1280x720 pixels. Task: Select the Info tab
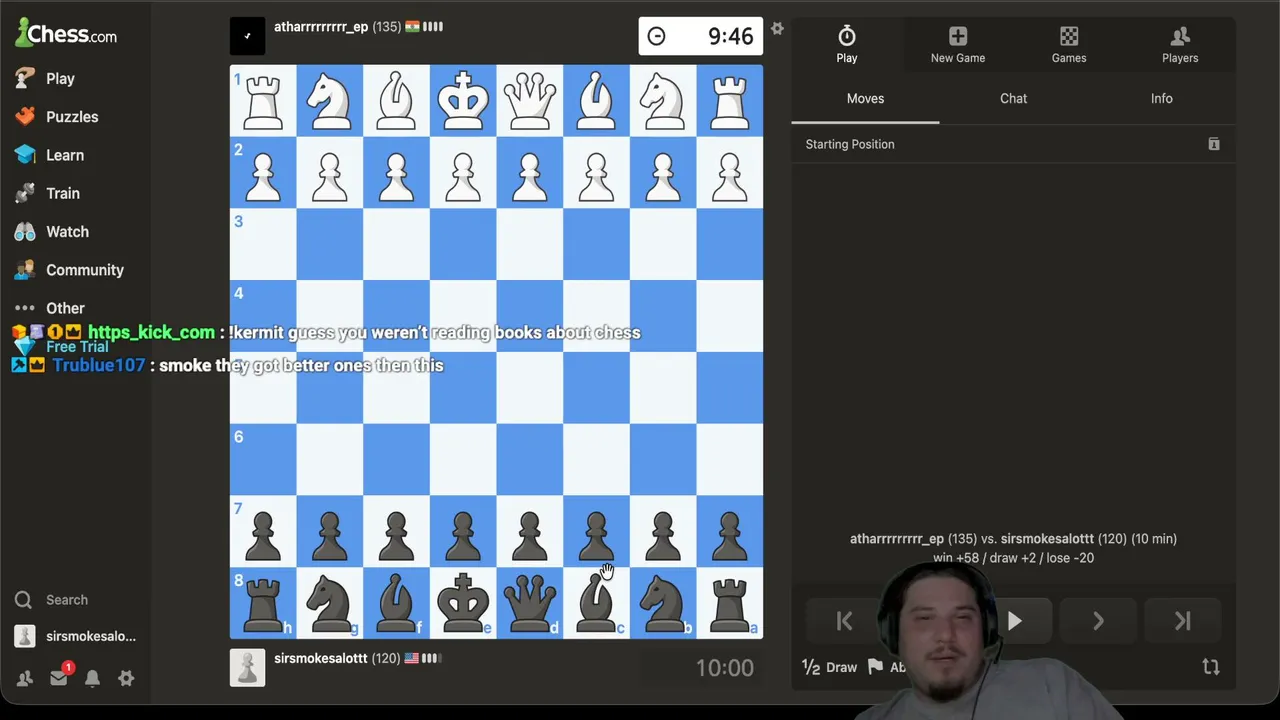point(1161,98)
